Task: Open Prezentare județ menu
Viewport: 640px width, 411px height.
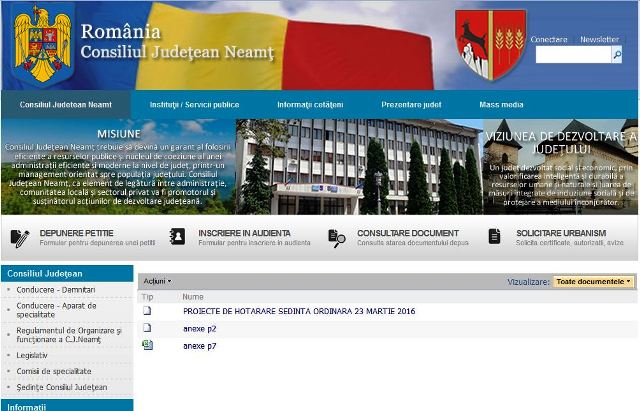Action: (411, 104)
